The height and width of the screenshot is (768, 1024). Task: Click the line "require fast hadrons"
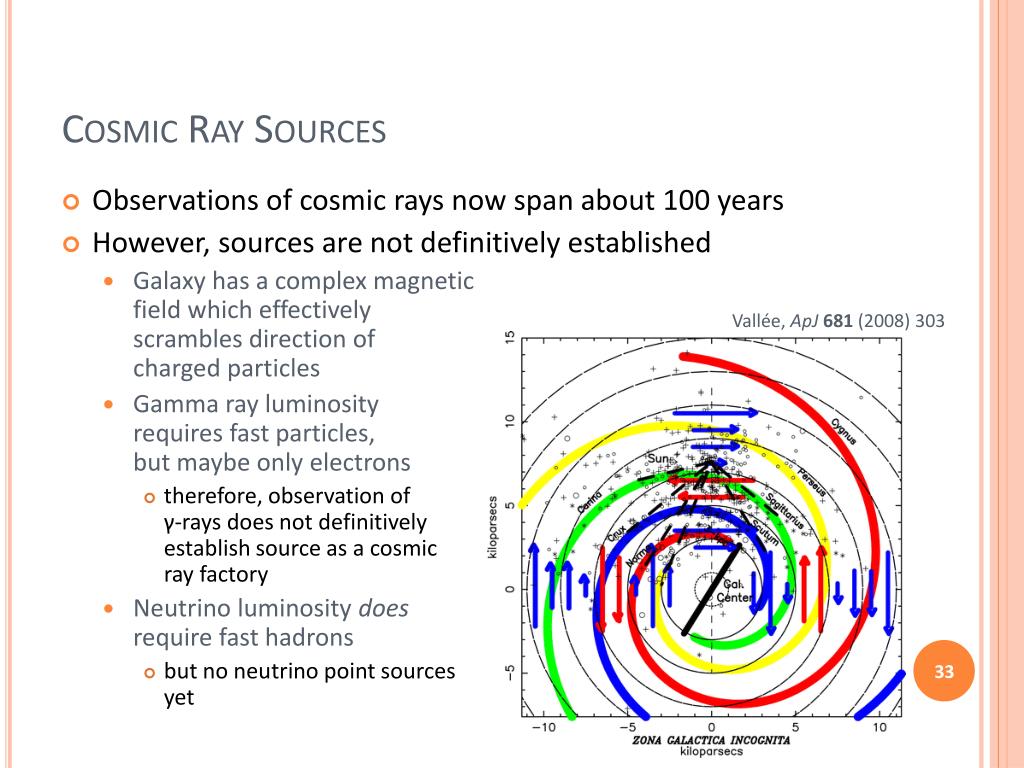point(243,637)
